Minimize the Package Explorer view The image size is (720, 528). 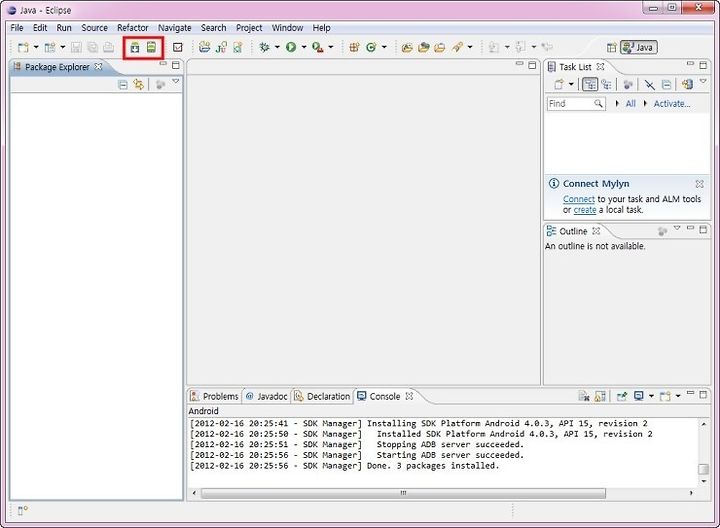coord(163,64)
